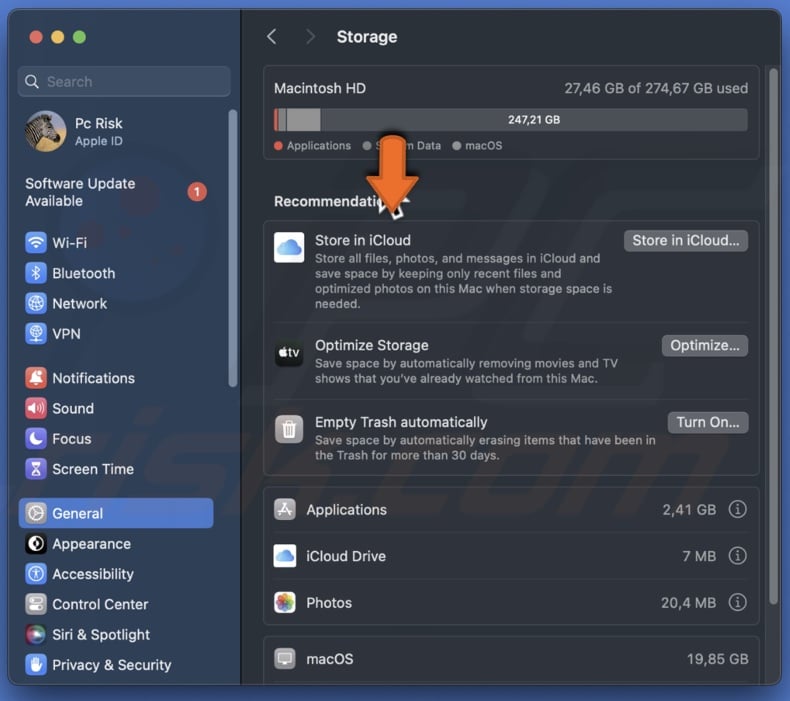Click the macOS legend label
This screenshot has height=701, width=790.
point(484,146)
